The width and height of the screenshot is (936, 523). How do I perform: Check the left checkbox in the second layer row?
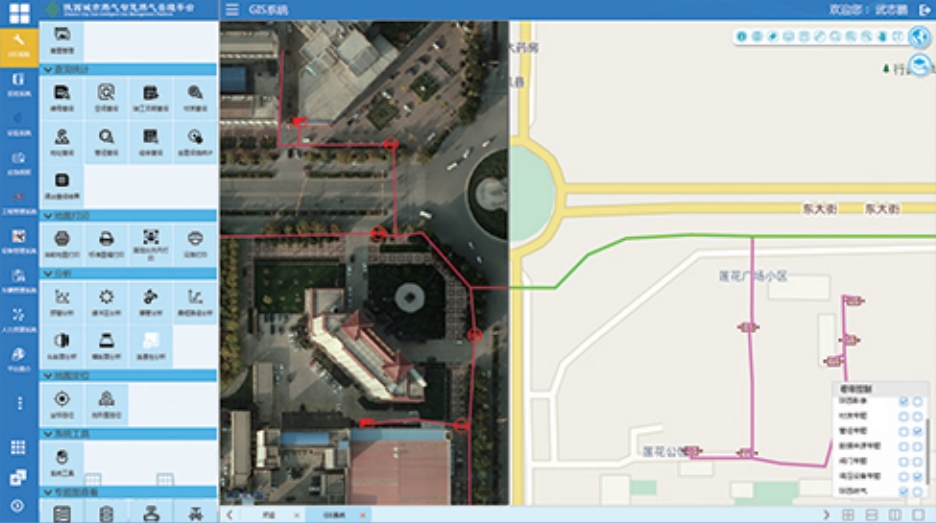pos(904,416)
